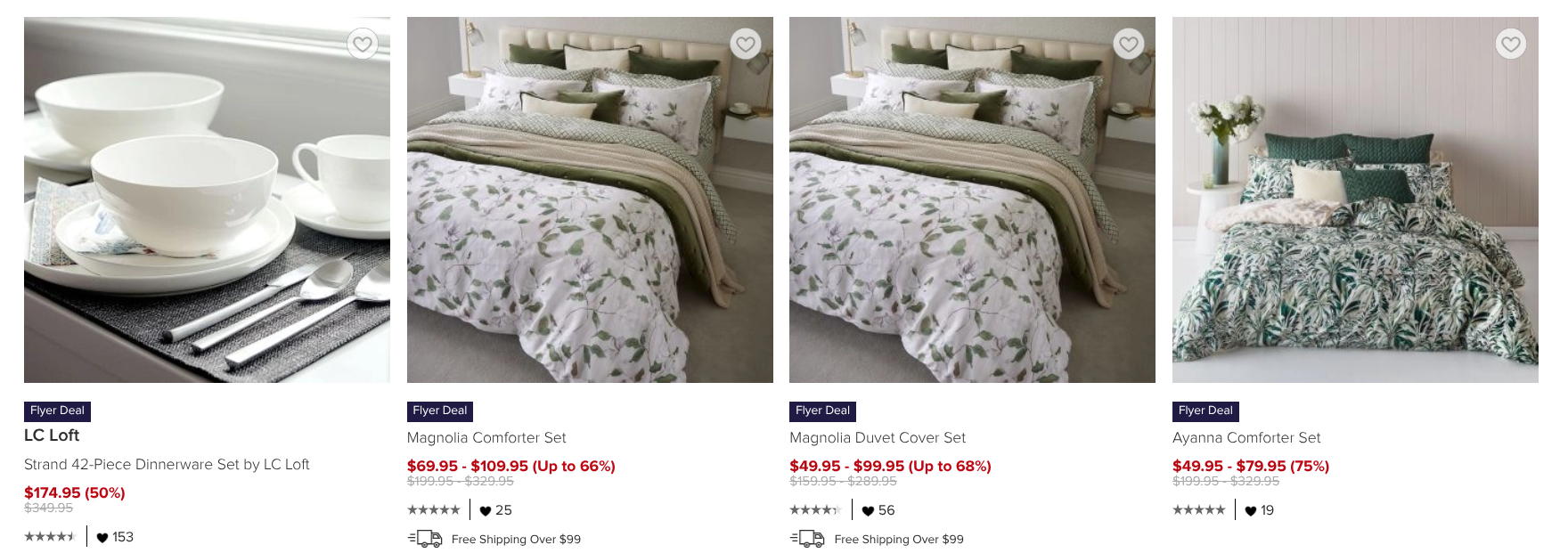Open the Ayanna Comforter Set product page
Viewport: 1568px width, 553px height.
(1246, 437)
